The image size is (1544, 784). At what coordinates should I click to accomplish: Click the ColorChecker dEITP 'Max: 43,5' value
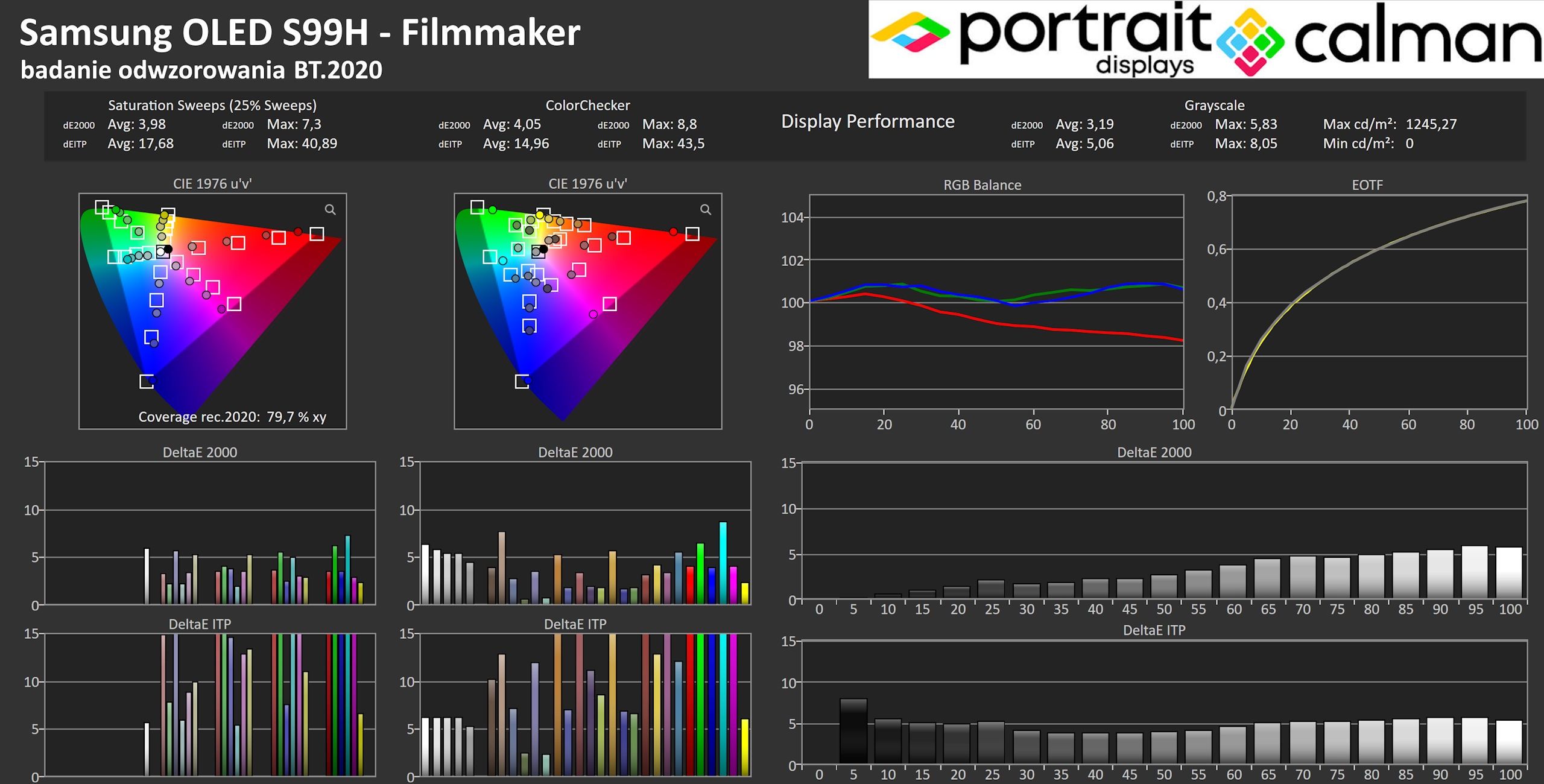[673, 144]
